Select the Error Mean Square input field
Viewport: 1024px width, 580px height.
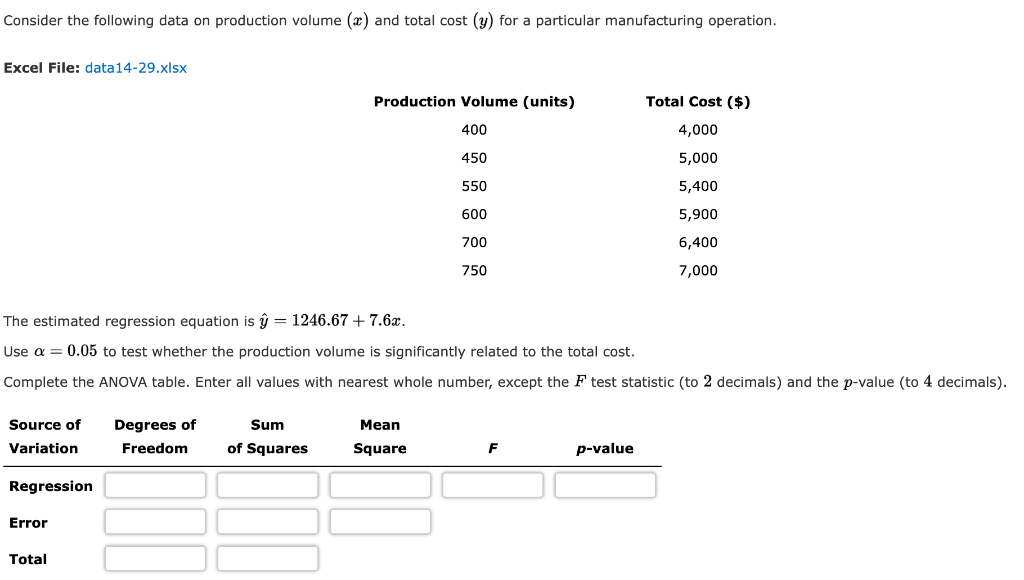point(380,521)
